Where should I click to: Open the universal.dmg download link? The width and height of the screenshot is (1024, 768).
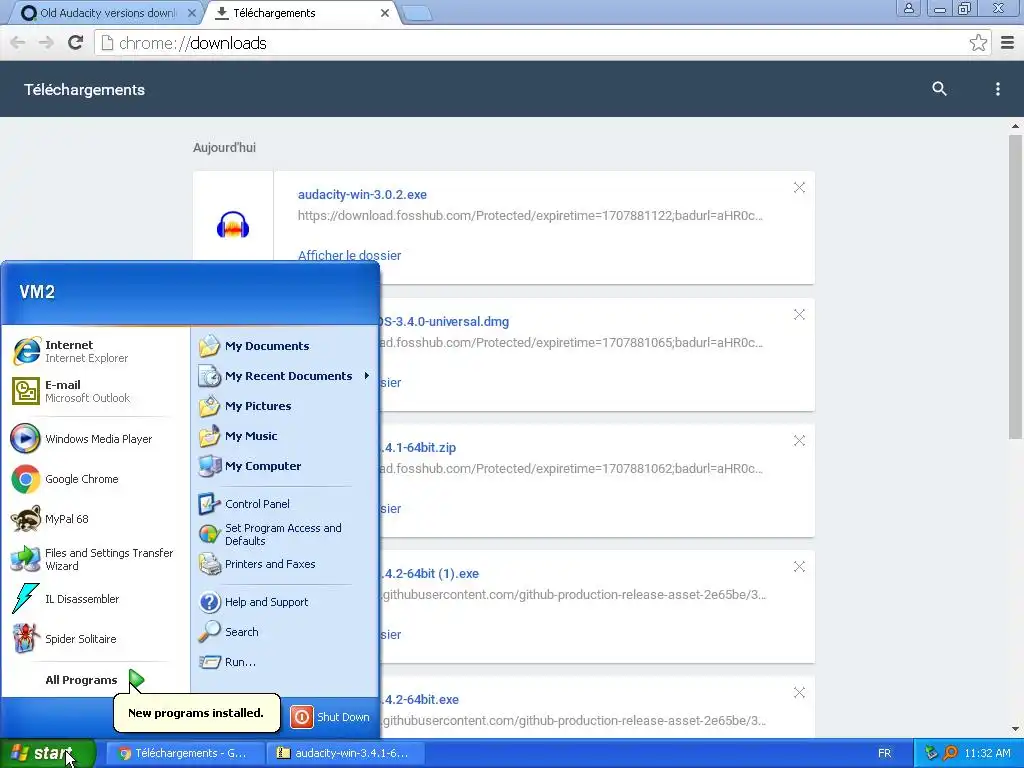pos(445,321)
